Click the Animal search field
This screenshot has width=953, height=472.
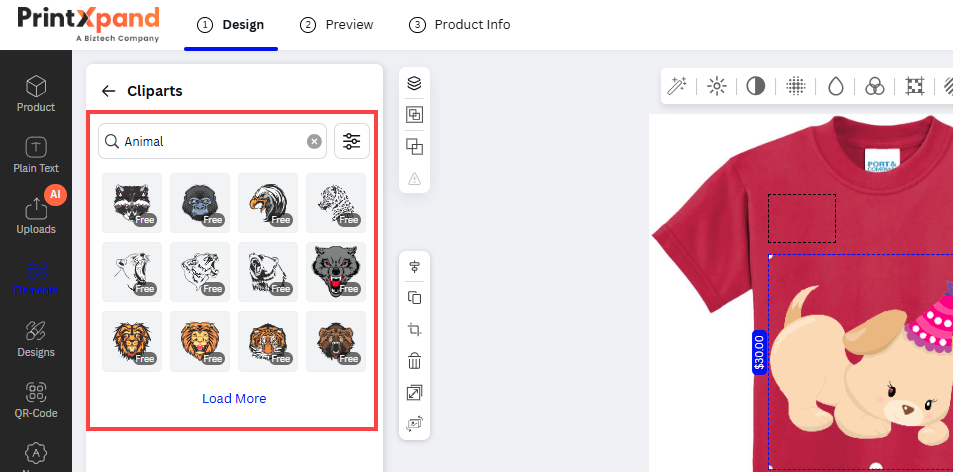pos(210,142)
